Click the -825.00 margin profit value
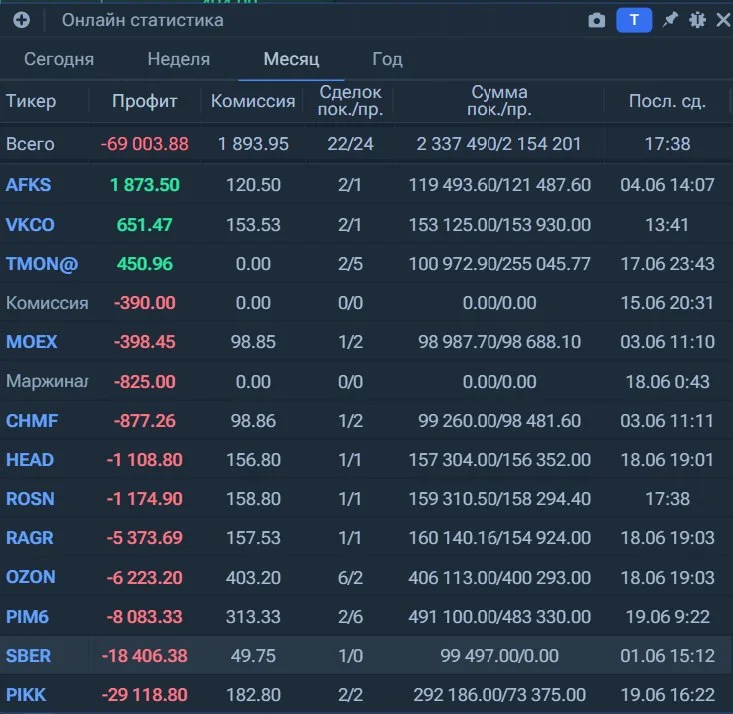Screen dimensions: 733x714 [144, 382]
